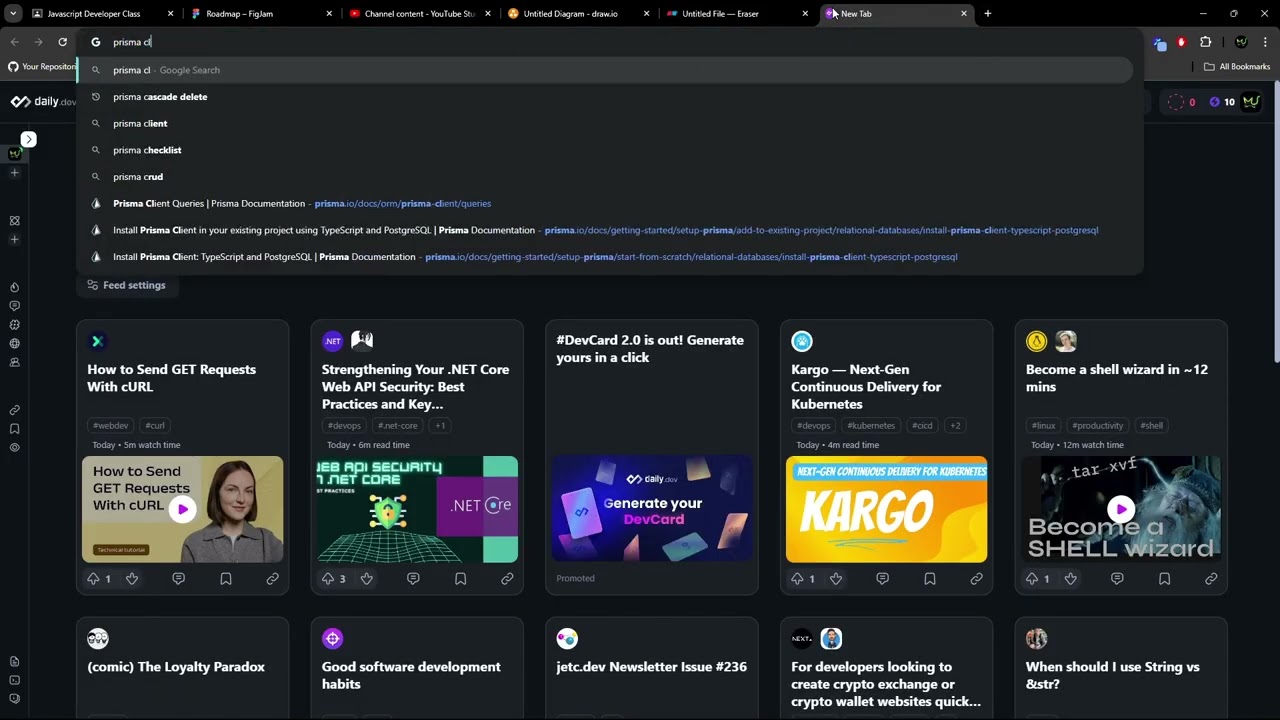Open the #linux tag

click(x=1044, y=425)
